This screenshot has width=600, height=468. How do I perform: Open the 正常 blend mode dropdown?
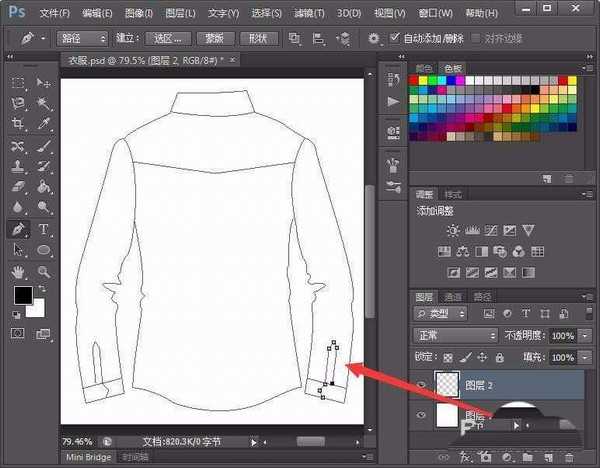[456, 335]
